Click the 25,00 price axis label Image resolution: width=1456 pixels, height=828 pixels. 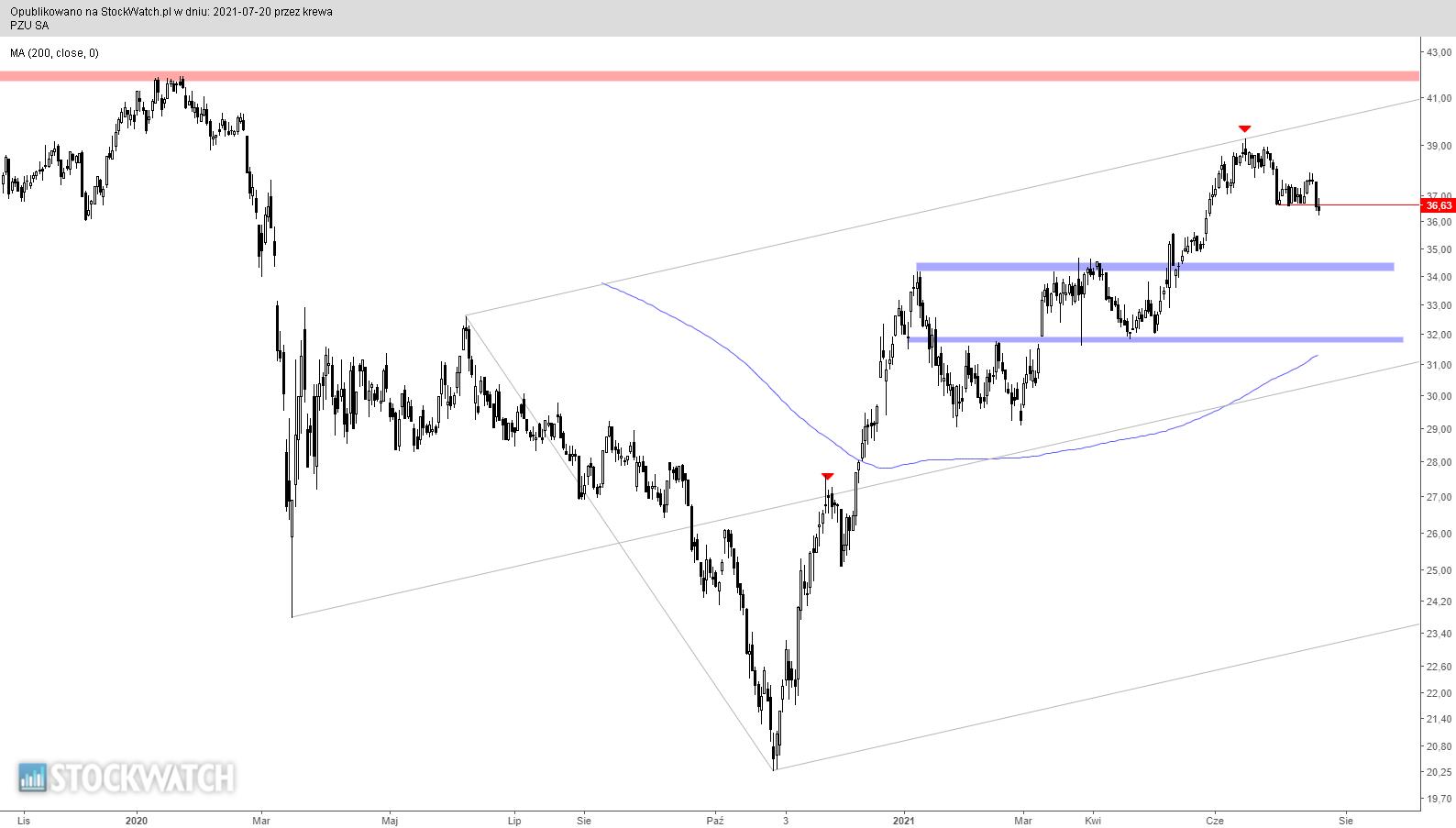1439,570
